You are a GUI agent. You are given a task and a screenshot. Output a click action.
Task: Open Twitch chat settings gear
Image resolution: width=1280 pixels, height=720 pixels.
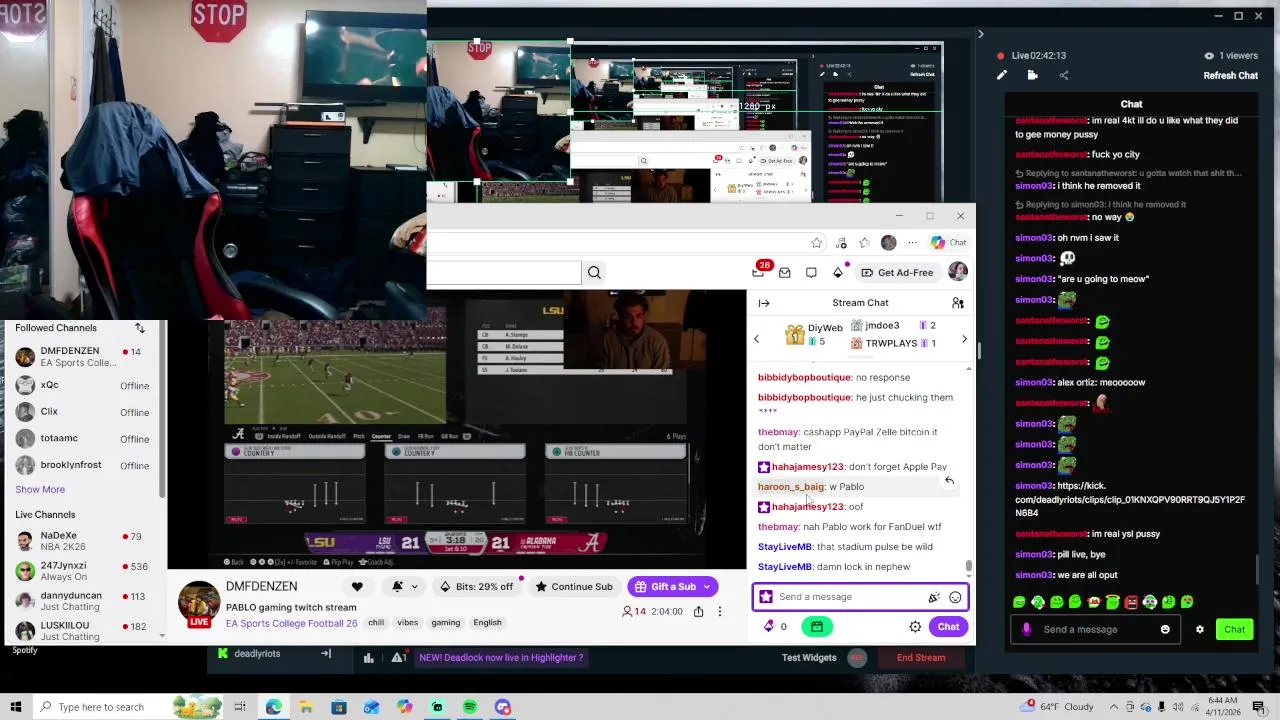pos(915,627)
